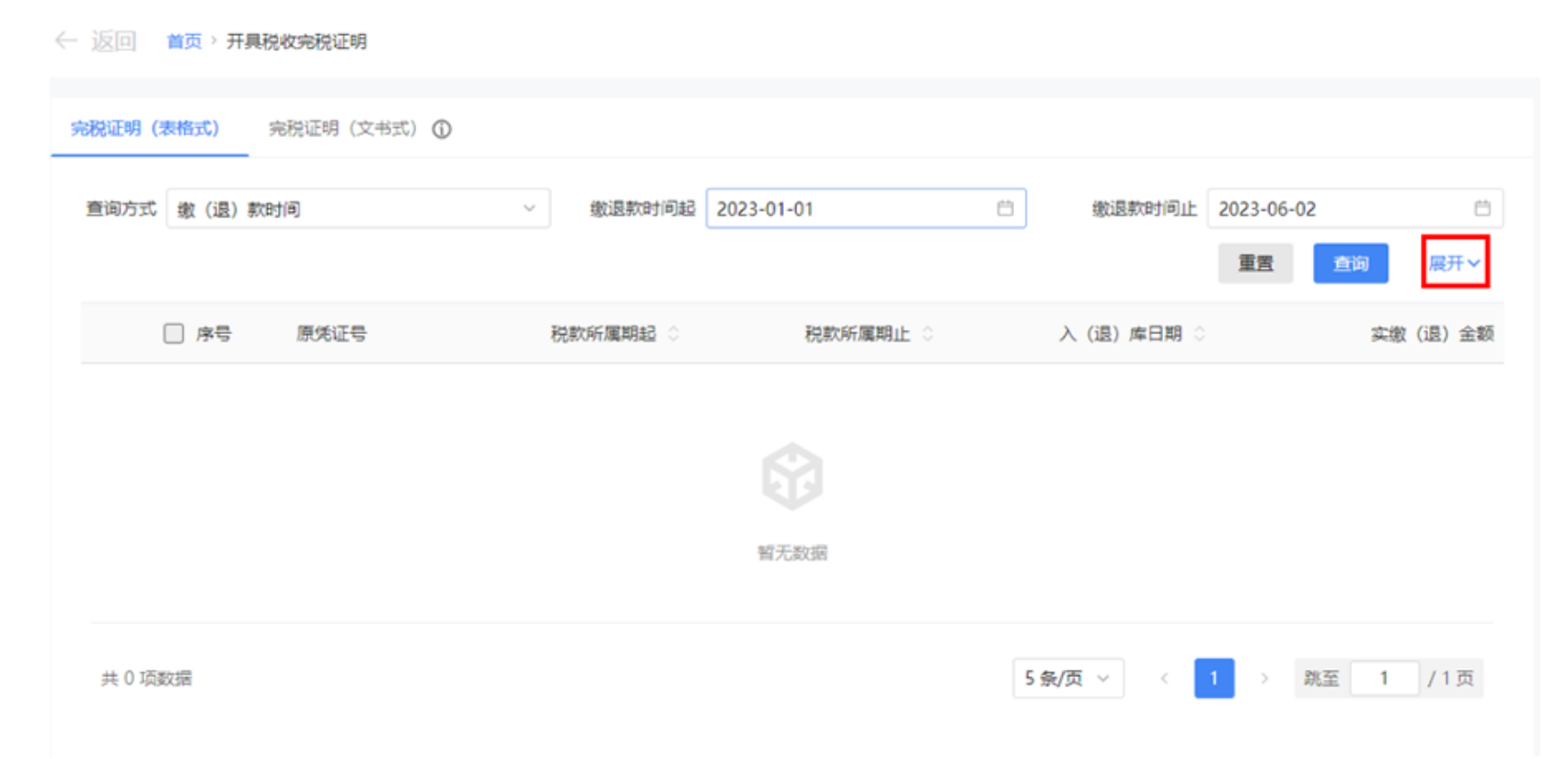Screen dimensions: 1568x759
Task: Expand filters with 展开 link
Action: click(x=1455, y=263)
